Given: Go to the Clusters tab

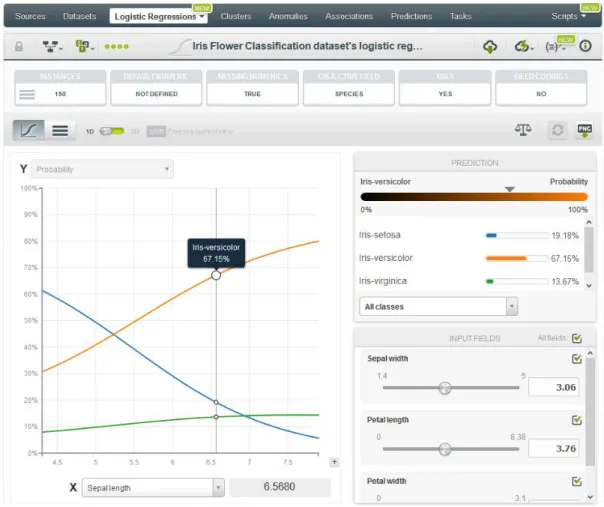Looking at the screenshot, I should 236,16.
